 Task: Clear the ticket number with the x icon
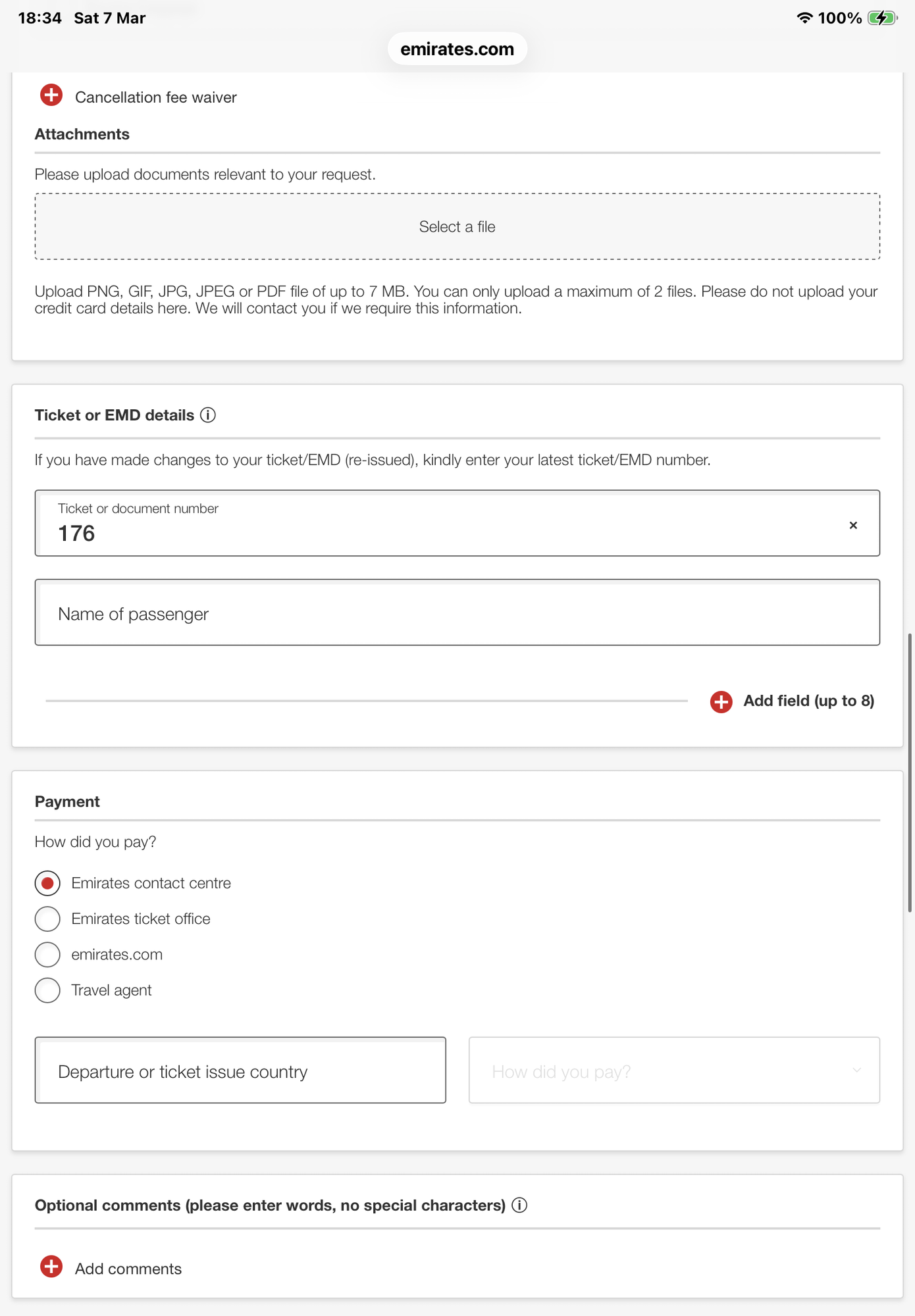tap(853, 525)
